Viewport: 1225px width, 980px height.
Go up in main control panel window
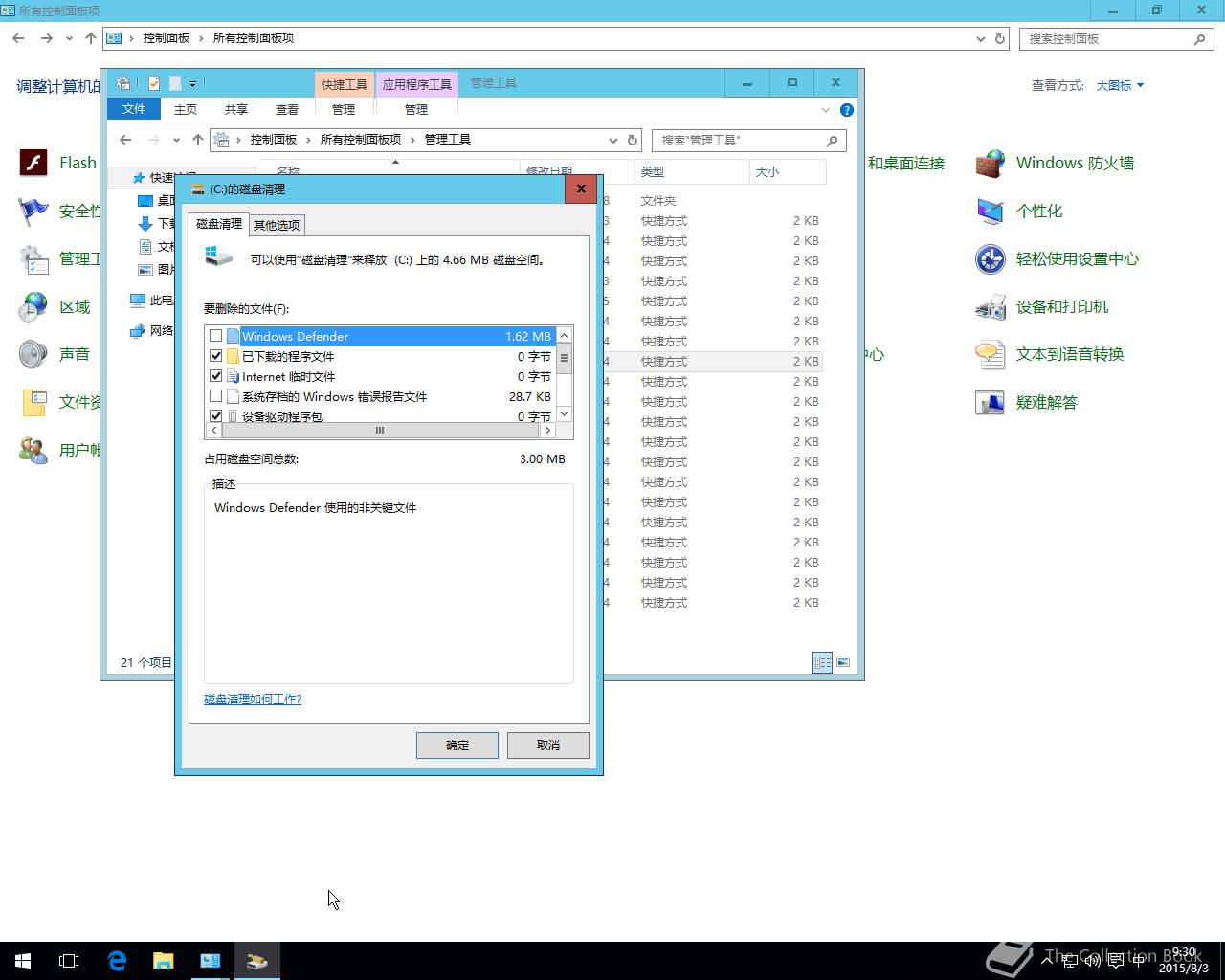(x=91, y=38)
